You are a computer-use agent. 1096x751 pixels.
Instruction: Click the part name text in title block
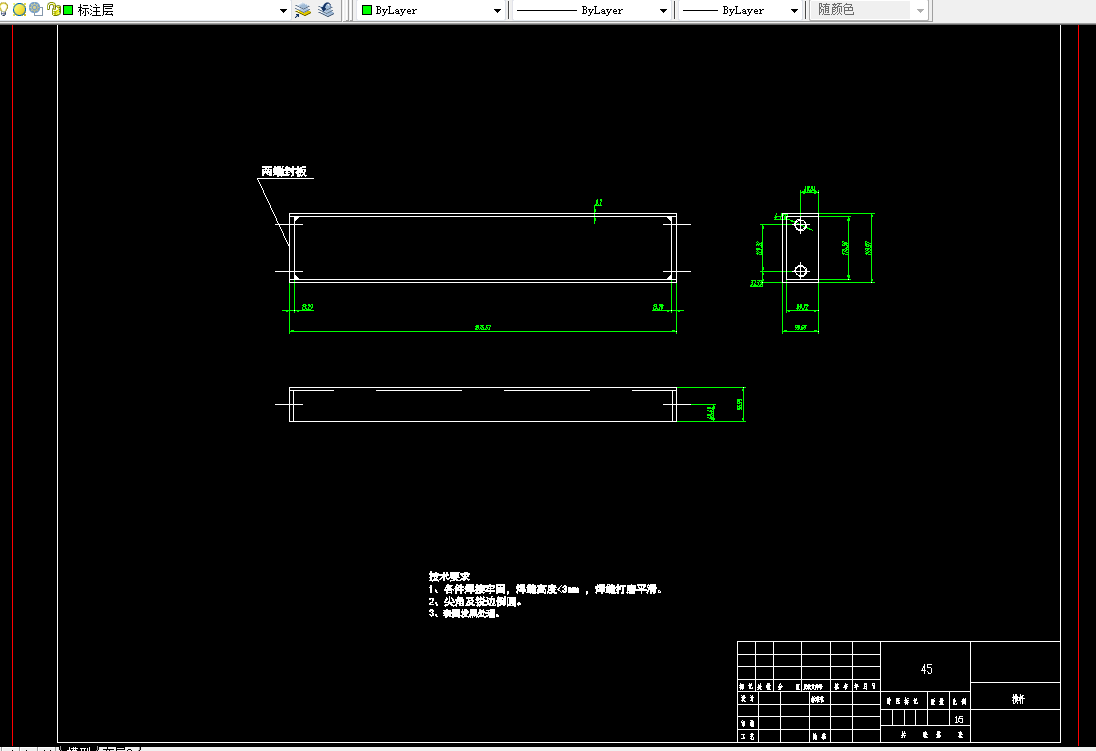[1018, 699]
